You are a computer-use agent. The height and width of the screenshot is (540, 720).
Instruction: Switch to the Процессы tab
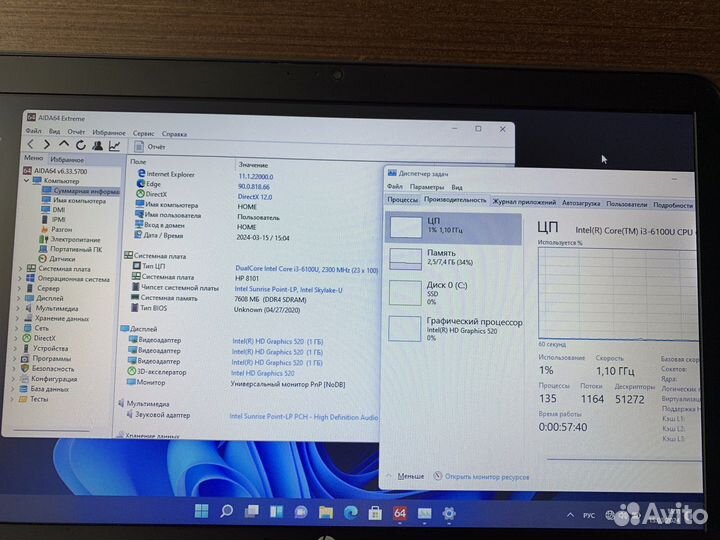pyautogui.click(x=402, y=199)
